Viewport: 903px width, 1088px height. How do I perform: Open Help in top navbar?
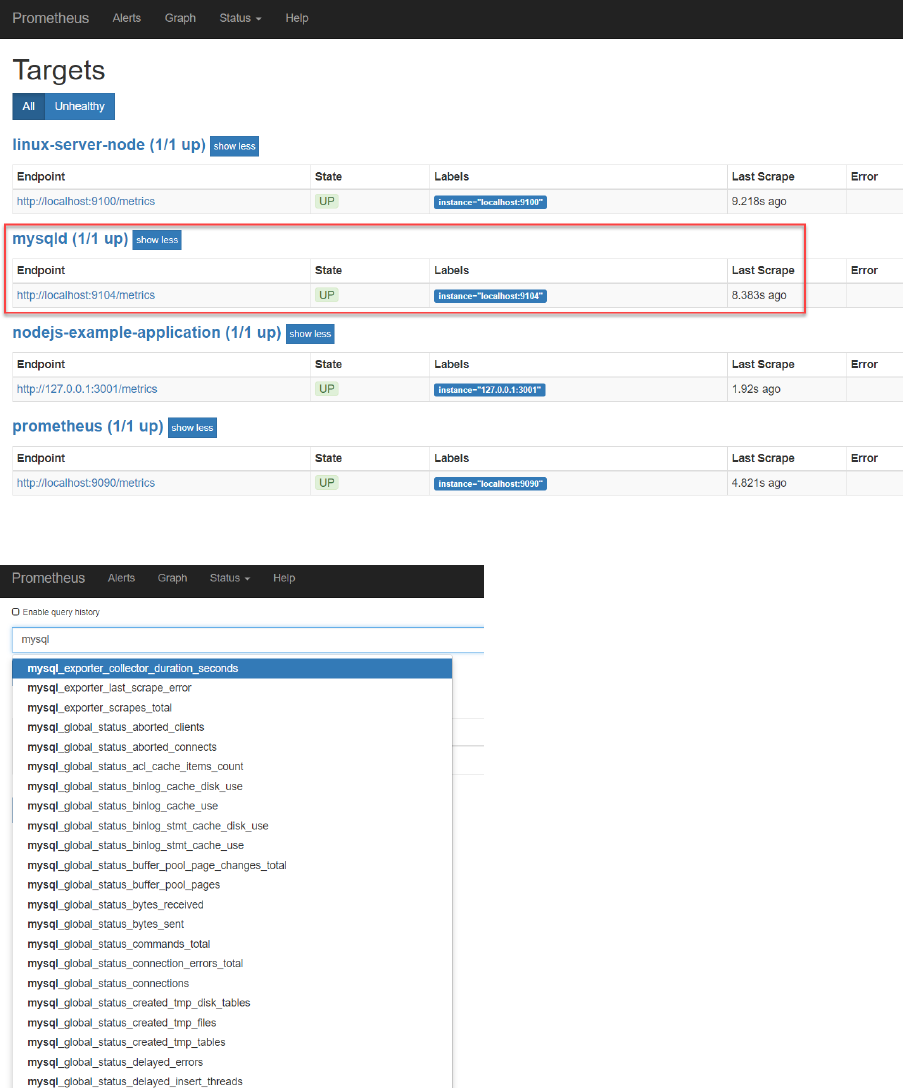pyautogui.click(x=296, y=18)
